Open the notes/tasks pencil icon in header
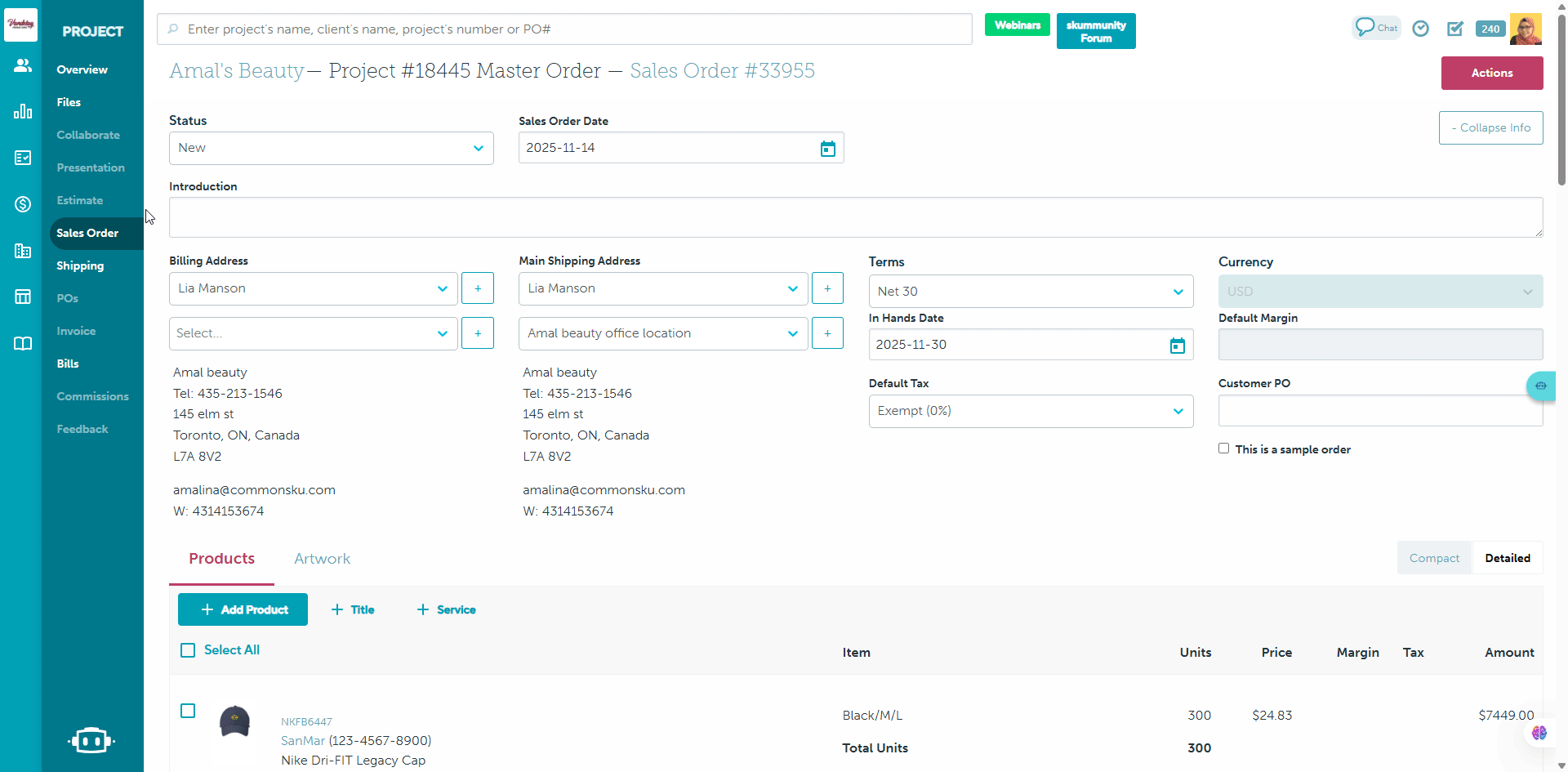The height and width of the screenshot is (772, 1568). (x=1454, y=29)
